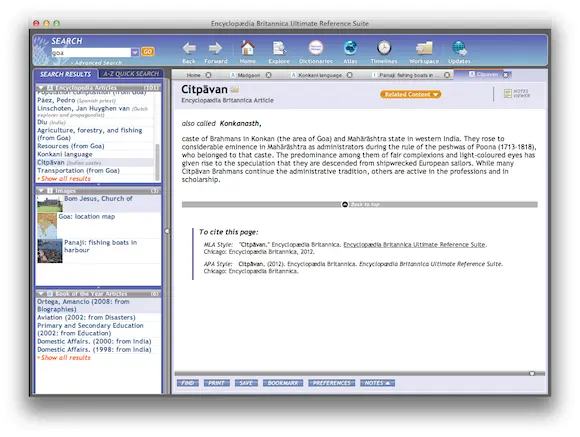
Task: Open Goa location map thumbnail
Action: pos(47,225)
